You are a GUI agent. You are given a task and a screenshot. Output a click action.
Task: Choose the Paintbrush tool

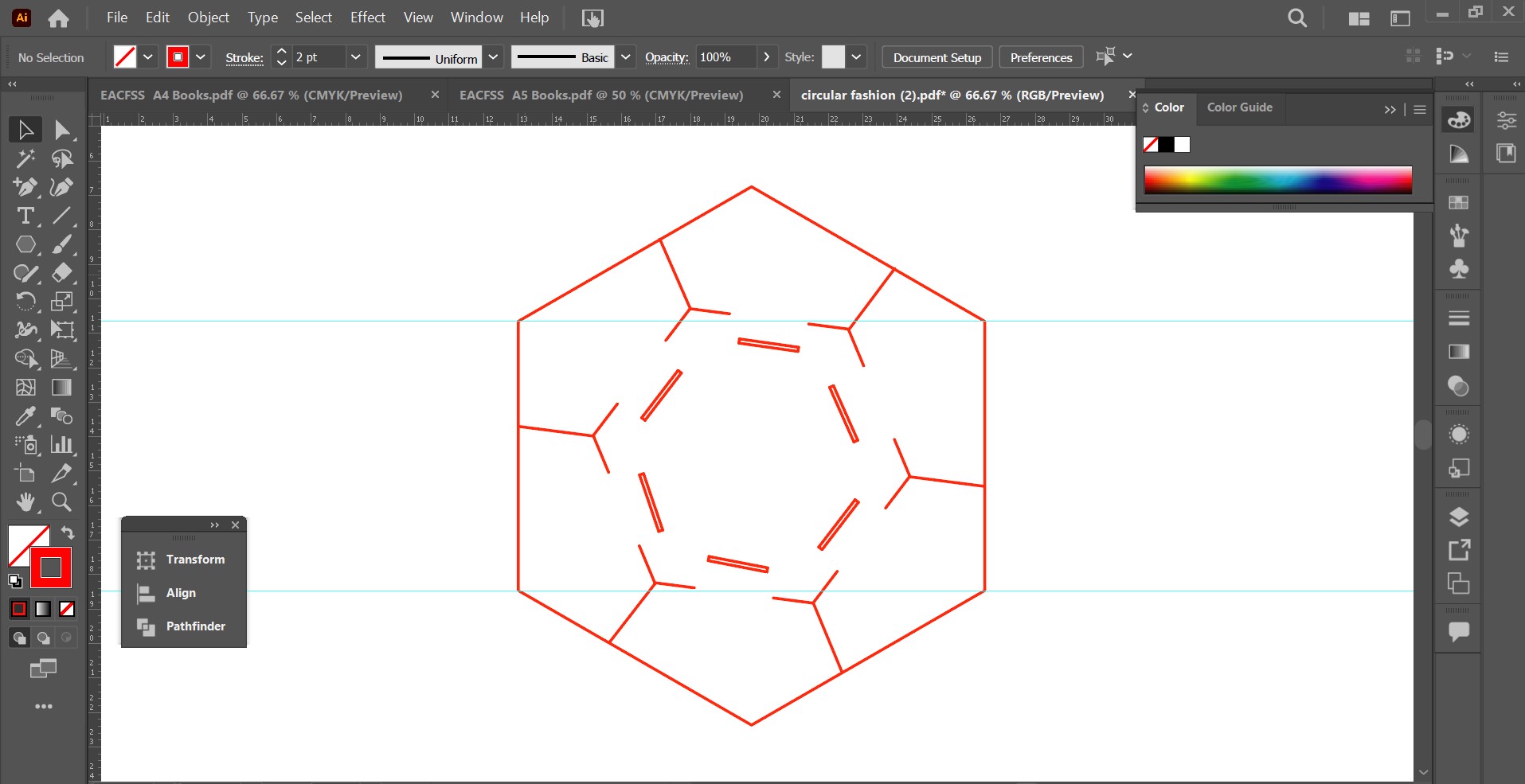(62, 244)
